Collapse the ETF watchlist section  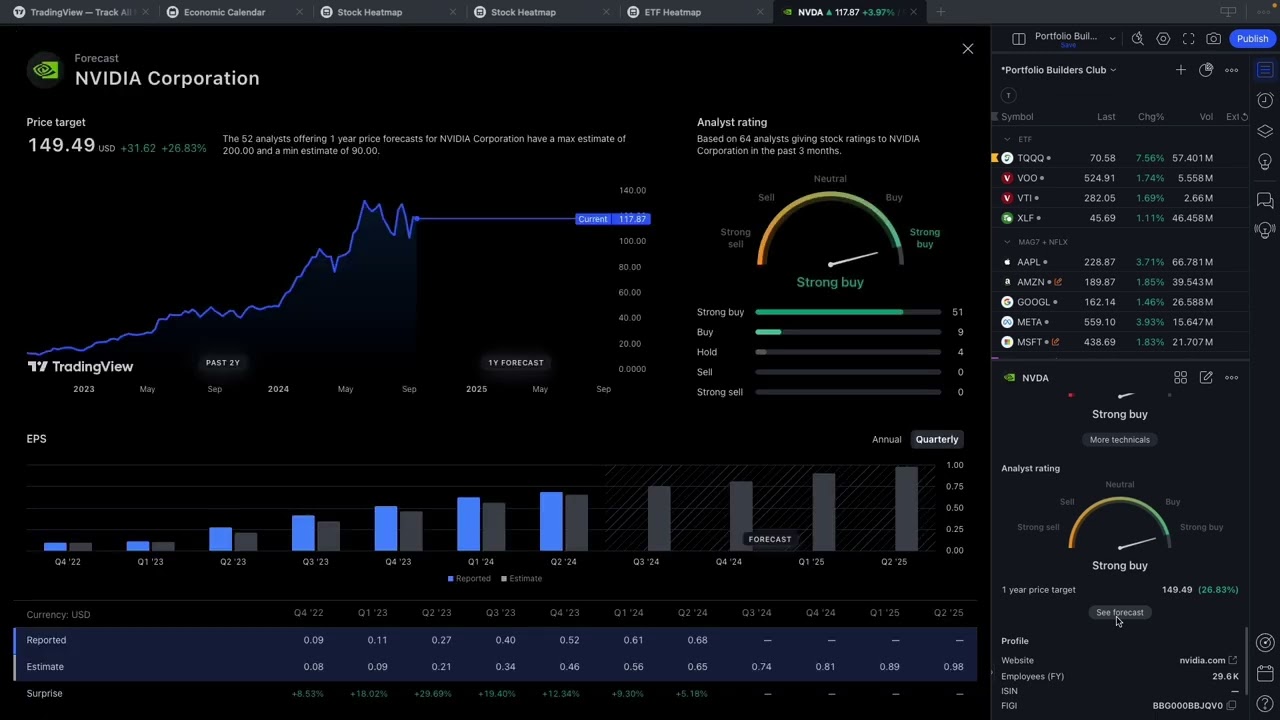click(x=1007, y=139)
